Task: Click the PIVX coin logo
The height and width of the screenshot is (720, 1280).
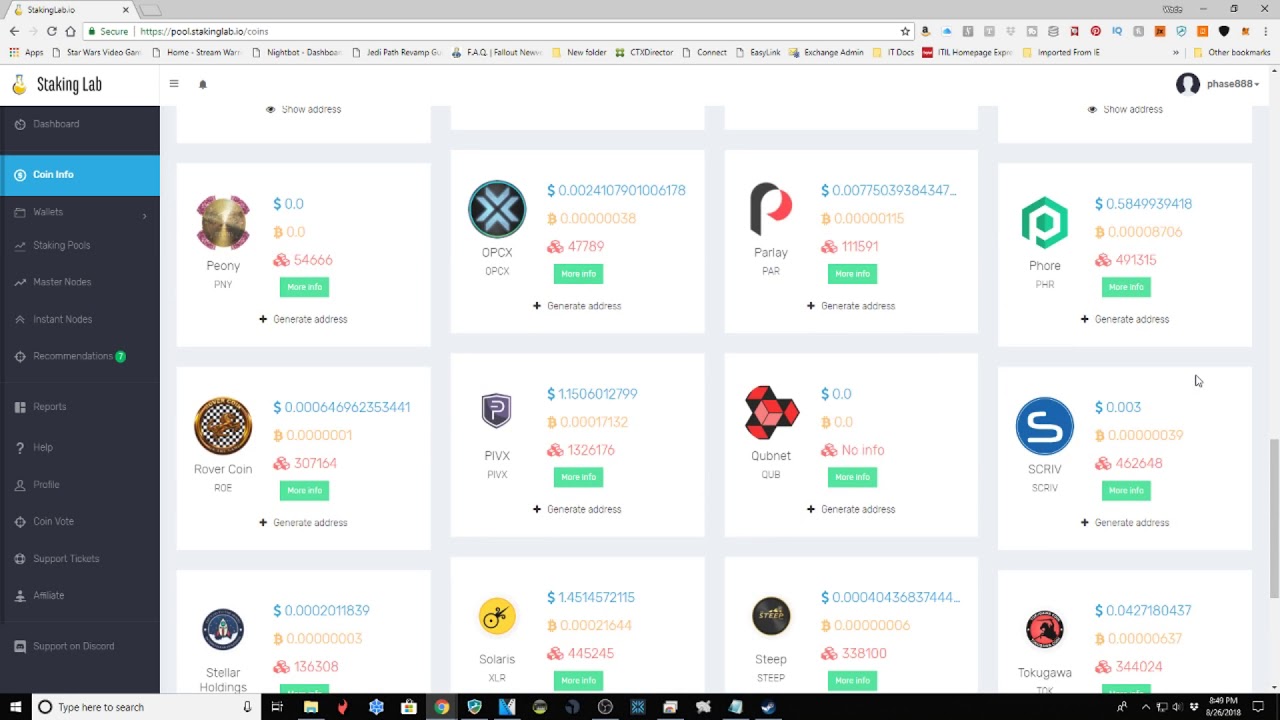Action: (497, 411)
